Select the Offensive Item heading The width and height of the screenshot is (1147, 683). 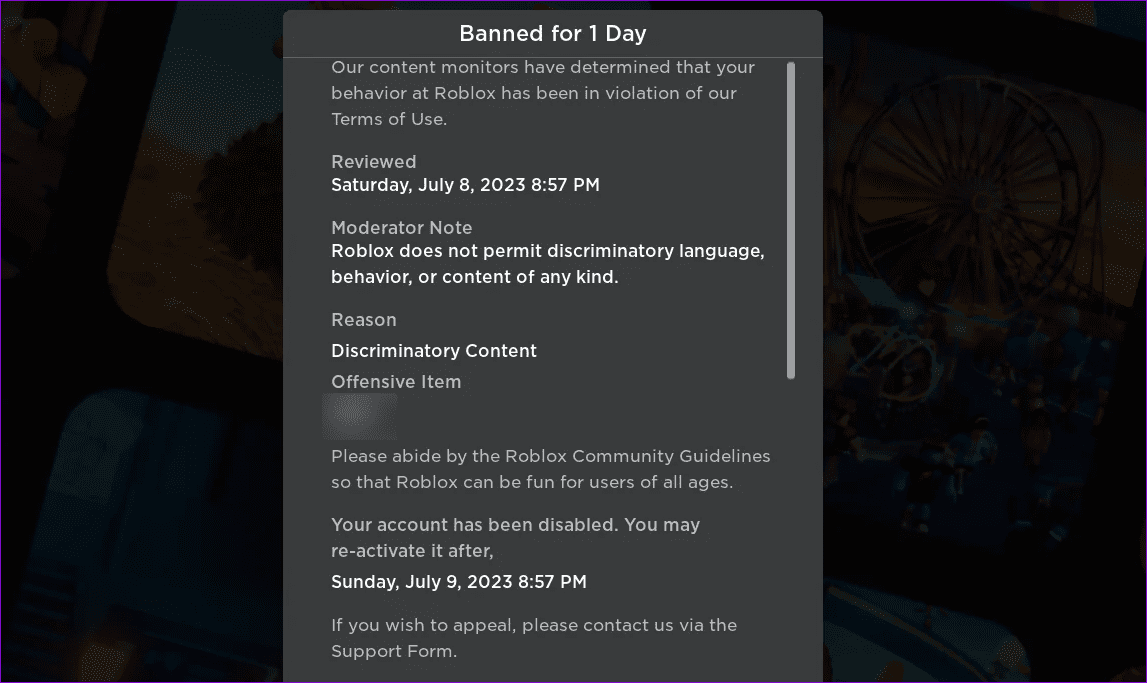click(396, 381)
